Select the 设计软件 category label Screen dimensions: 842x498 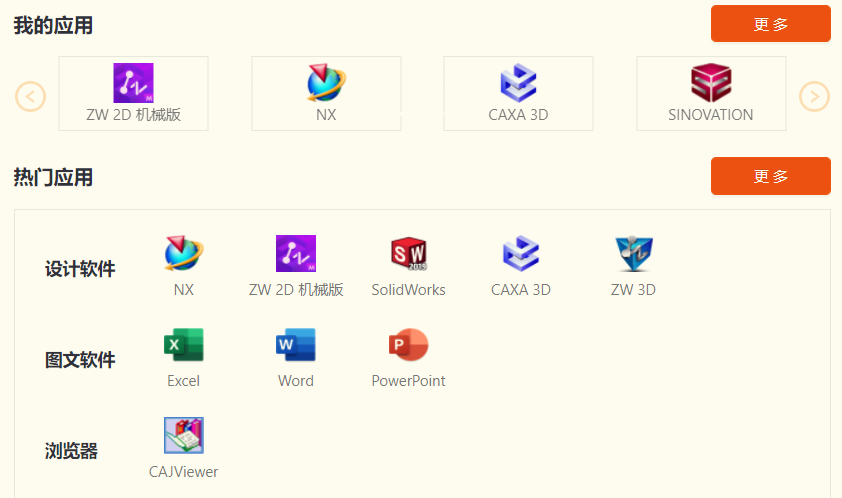point(80,269)
